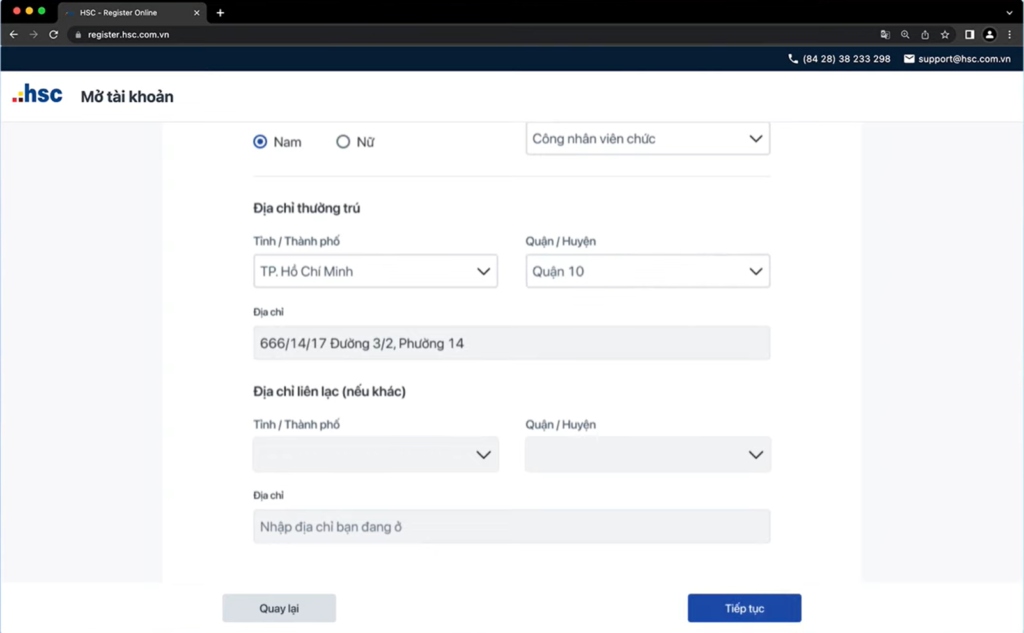Click the Địa chỉ thường trú heading

307,208
